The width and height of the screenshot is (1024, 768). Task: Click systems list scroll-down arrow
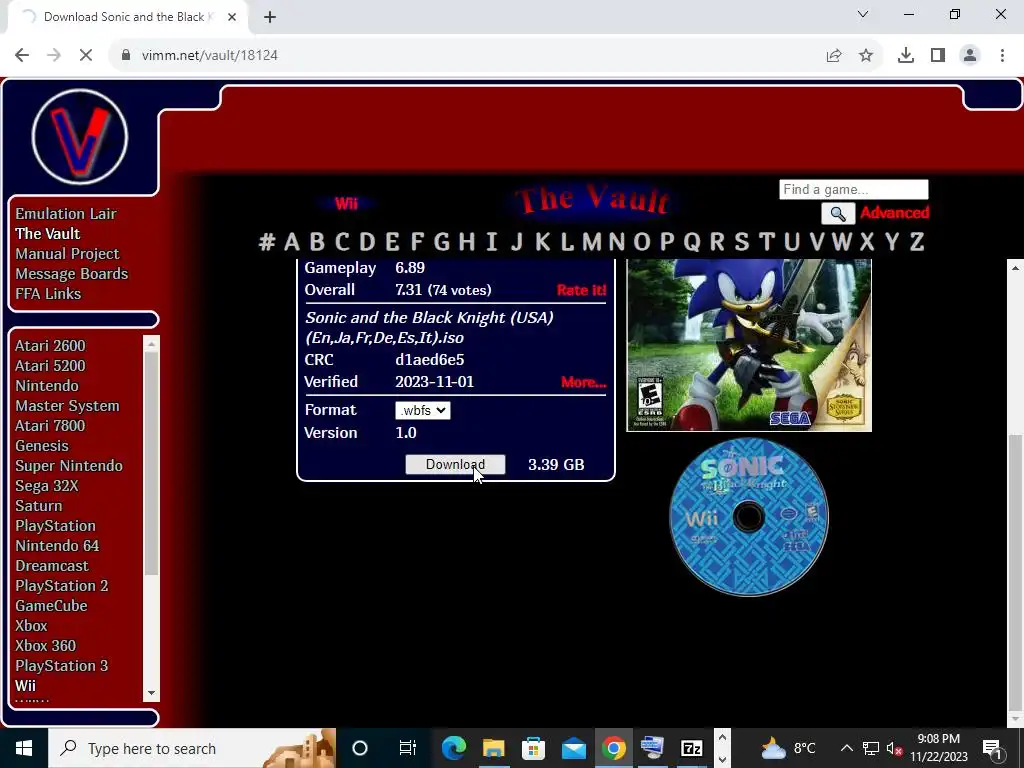pyautogui.click(x=152, y=694)
